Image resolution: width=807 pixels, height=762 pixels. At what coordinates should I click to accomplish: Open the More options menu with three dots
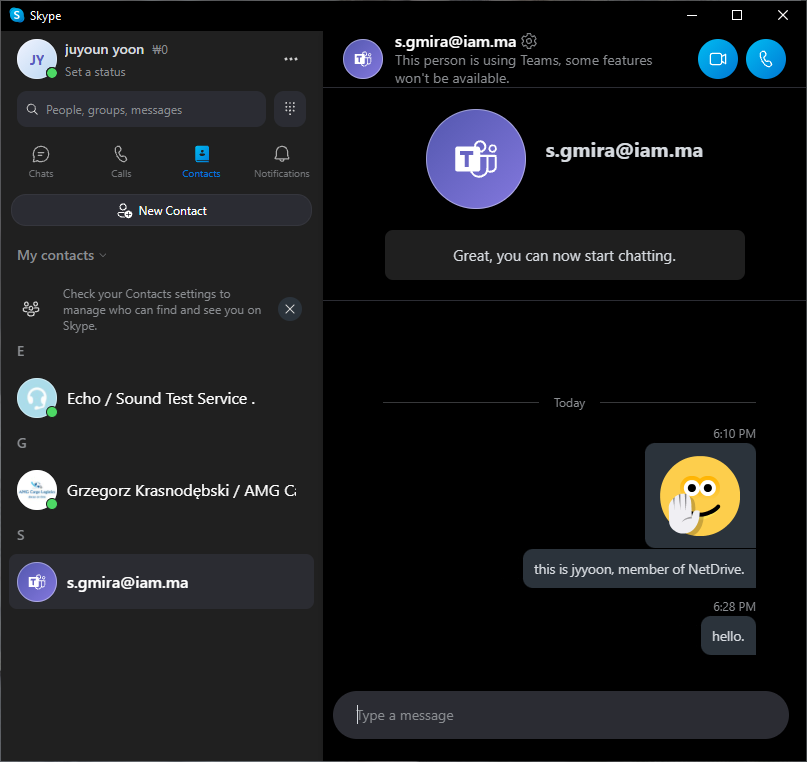click(291, 59)
